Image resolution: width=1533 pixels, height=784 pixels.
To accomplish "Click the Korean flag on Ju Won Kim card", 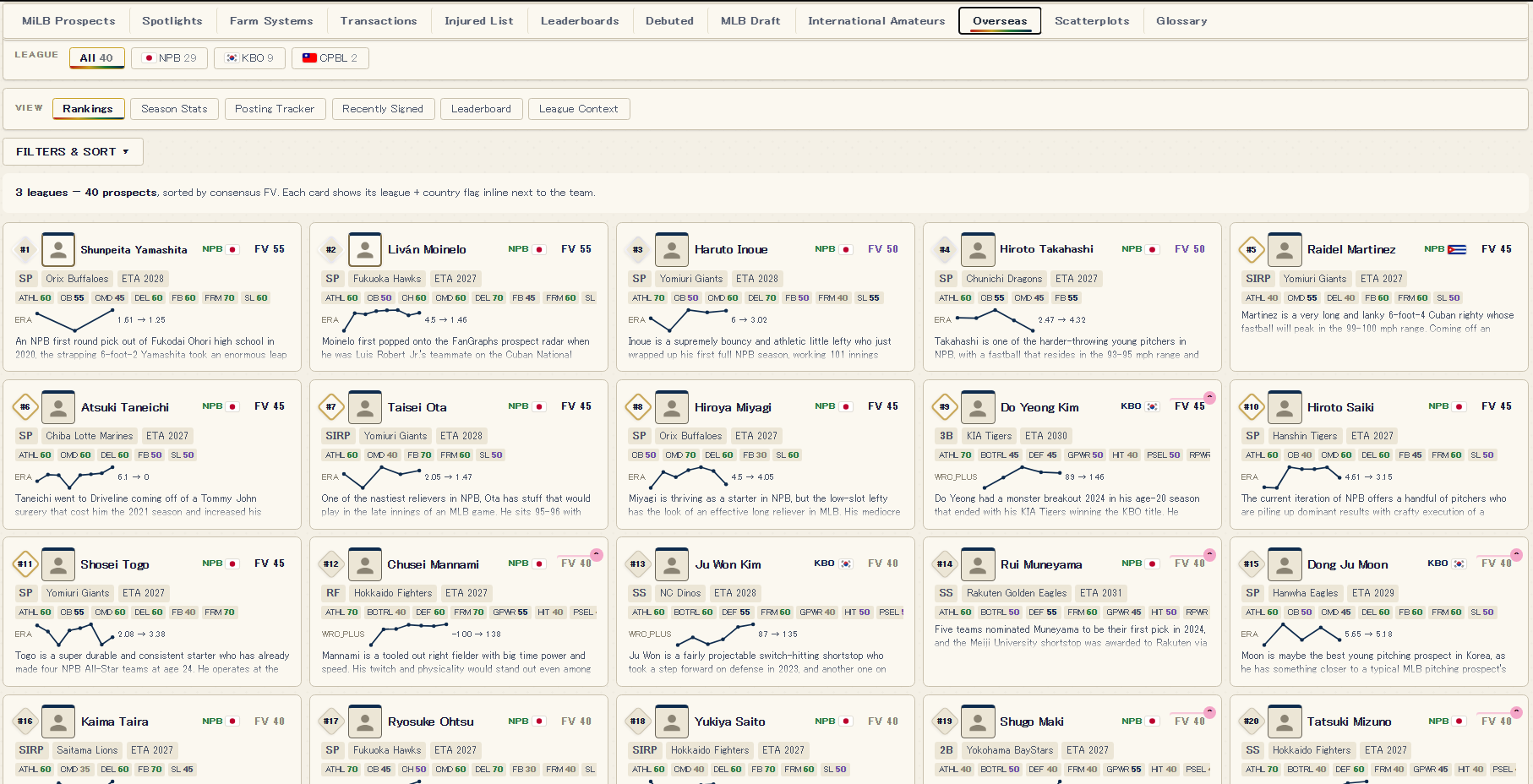I will [846, 563].
